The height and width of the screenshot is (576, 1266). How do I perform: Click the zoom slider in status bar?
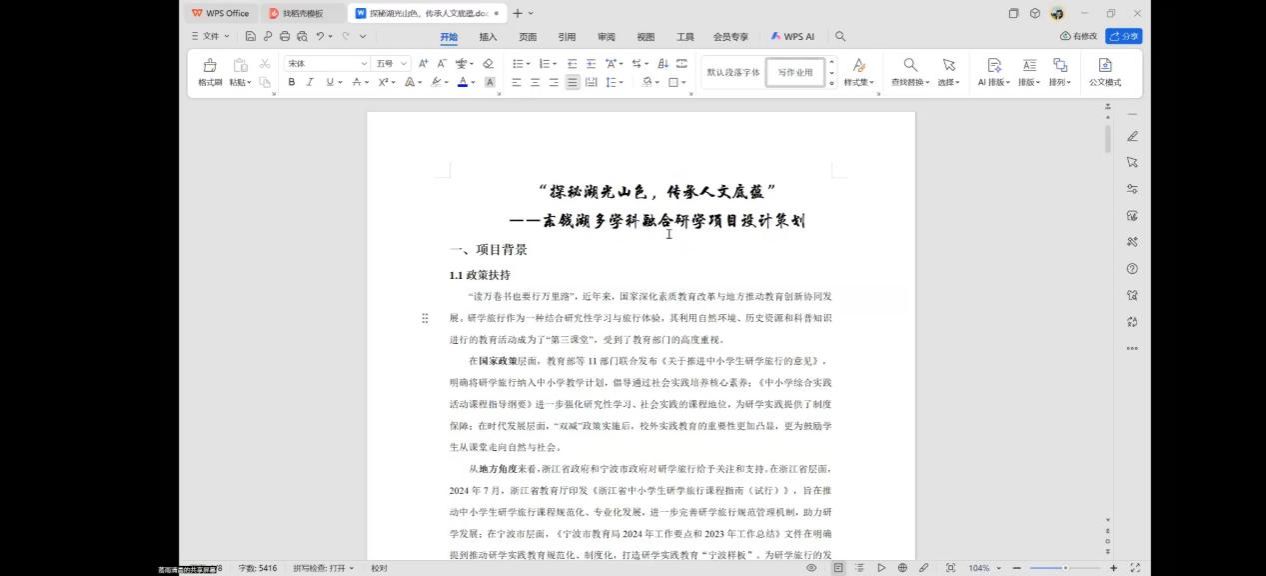coord(1064,568)
